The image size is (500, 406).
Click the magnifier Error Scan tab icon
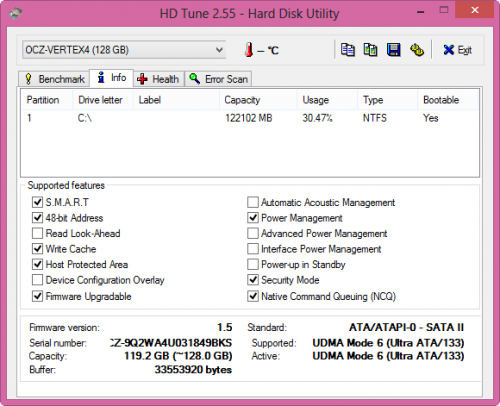click(194, 79)
